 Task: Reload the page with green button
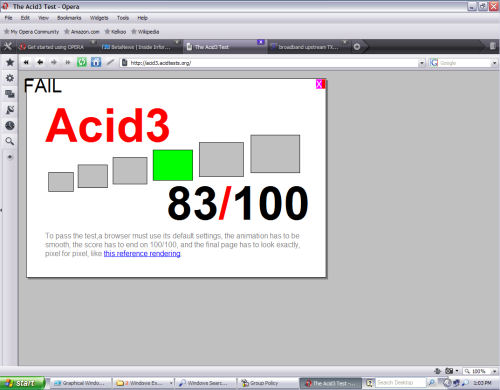point(82,62)
